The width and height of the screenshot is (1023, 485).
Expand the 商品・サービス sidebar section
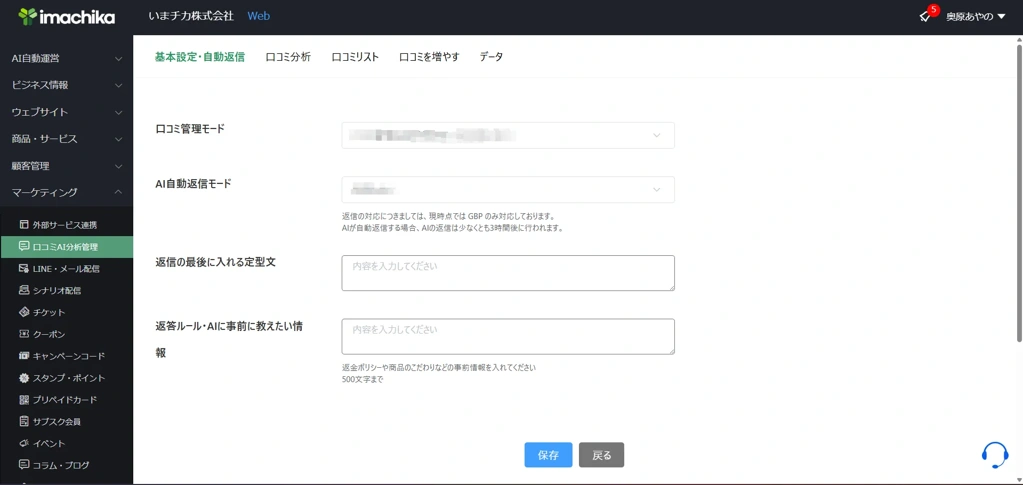(x=67, y=139)
